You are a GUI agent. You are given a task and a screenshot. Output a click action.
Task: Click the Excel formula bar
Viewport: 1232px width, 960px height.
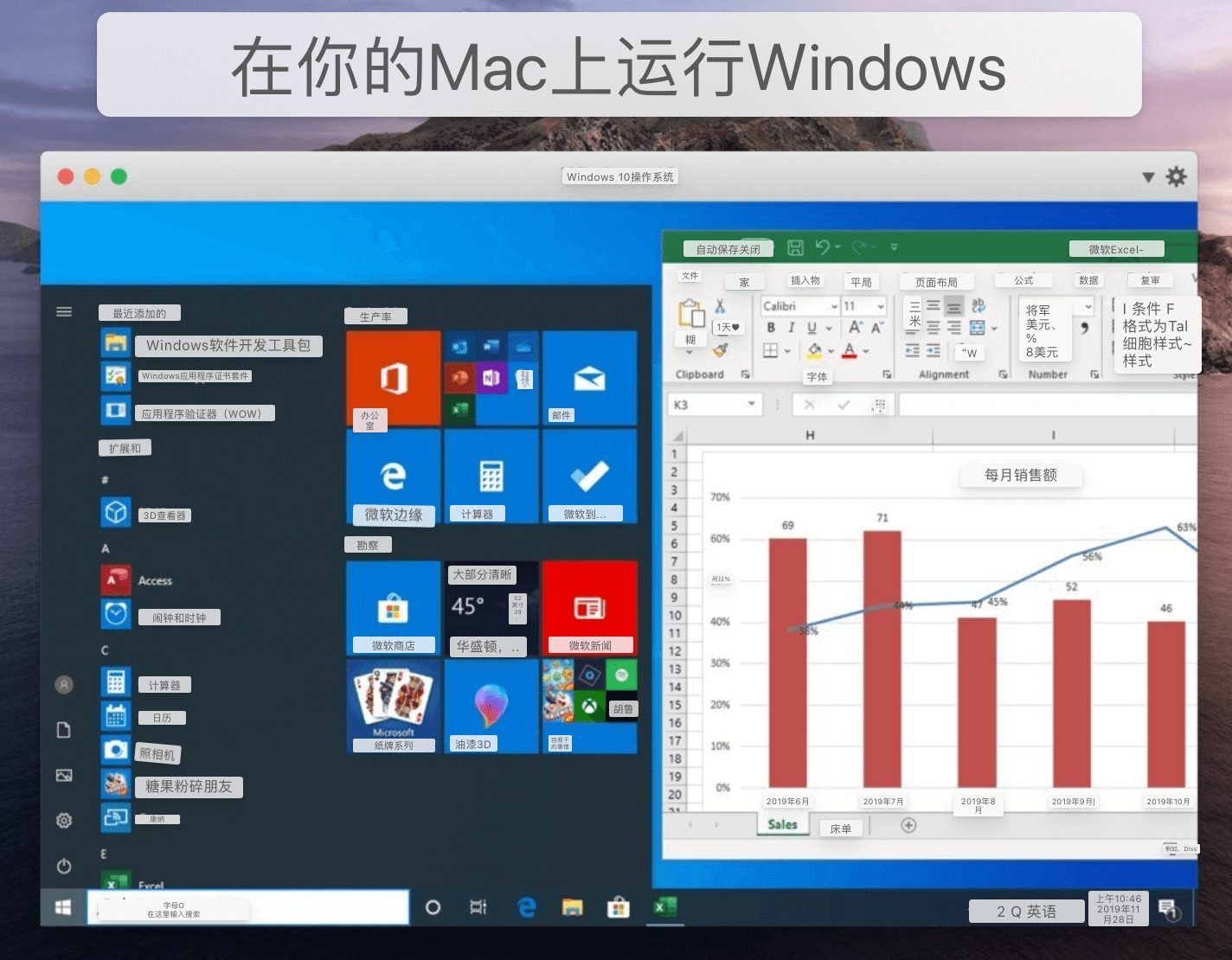tap(1049, 404)
